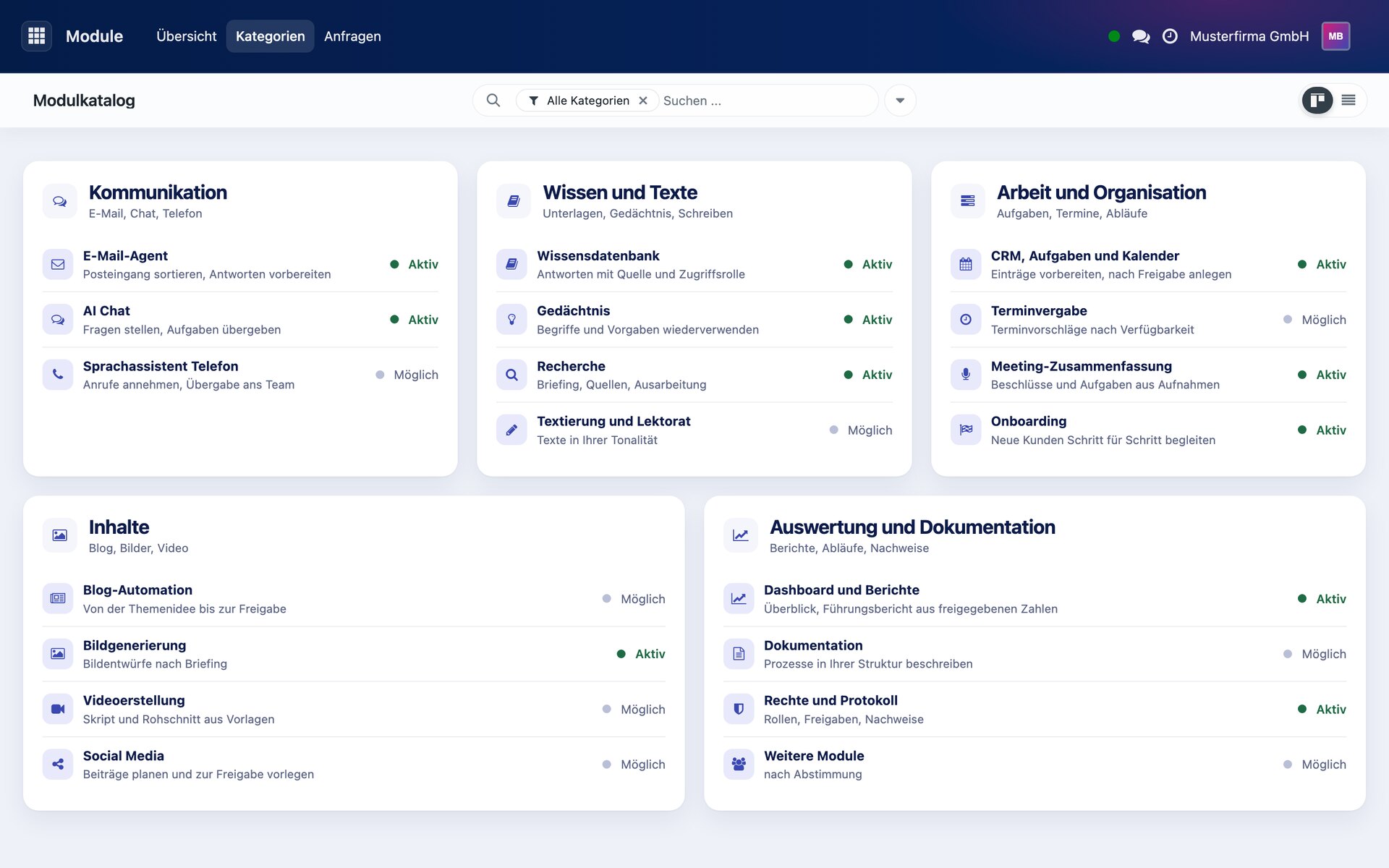Open the AI Chat module
Screen dimensions: 1389x868
pyautogui.click(x=240, y=320)
